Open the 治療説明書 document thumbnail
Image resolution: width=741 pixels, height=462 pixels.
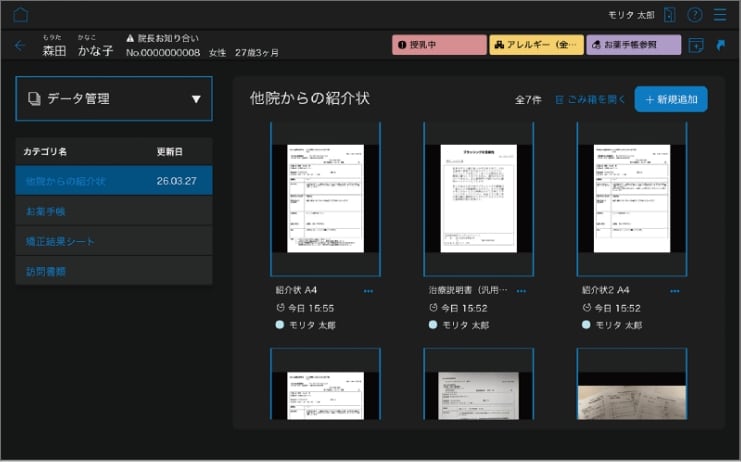click(479, 199)
